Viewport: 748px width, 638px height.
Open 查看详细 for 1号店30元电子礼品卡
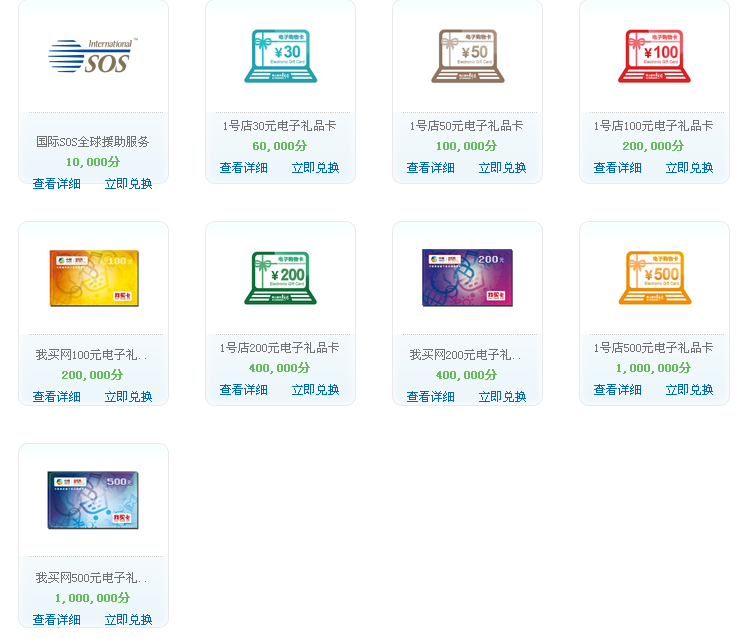click(x=243, y=168)
